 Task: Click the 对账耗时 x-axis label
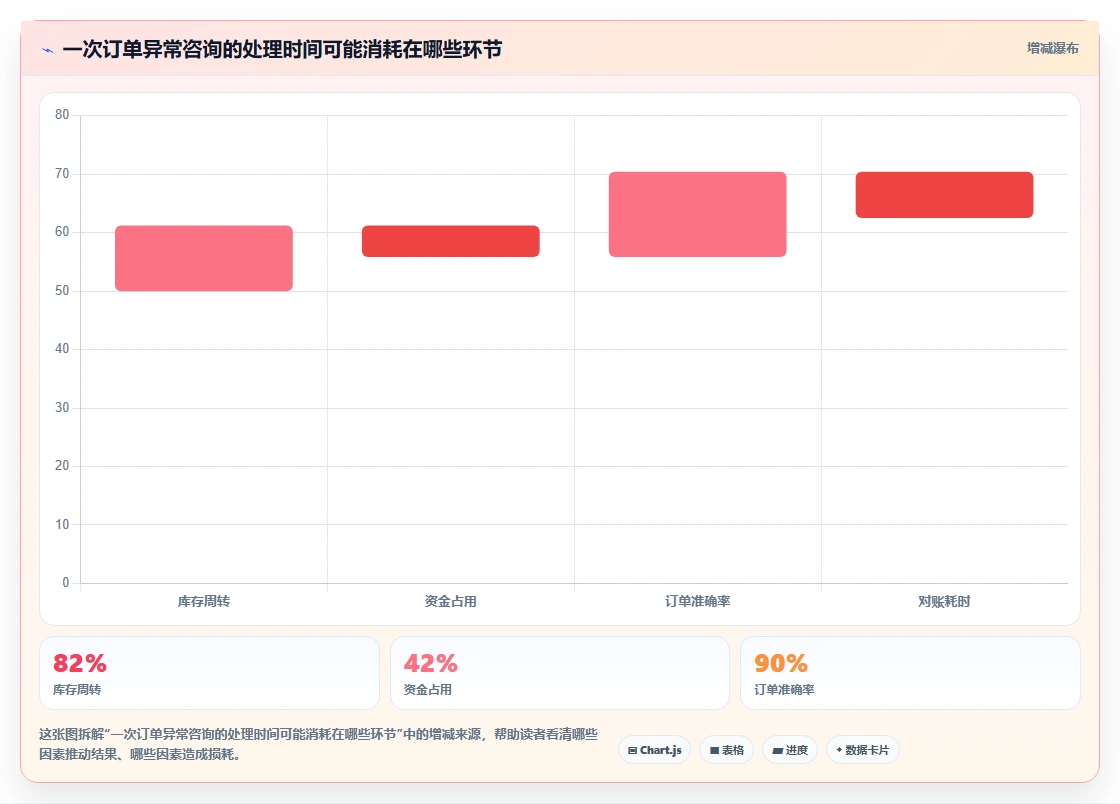(944, 601)
